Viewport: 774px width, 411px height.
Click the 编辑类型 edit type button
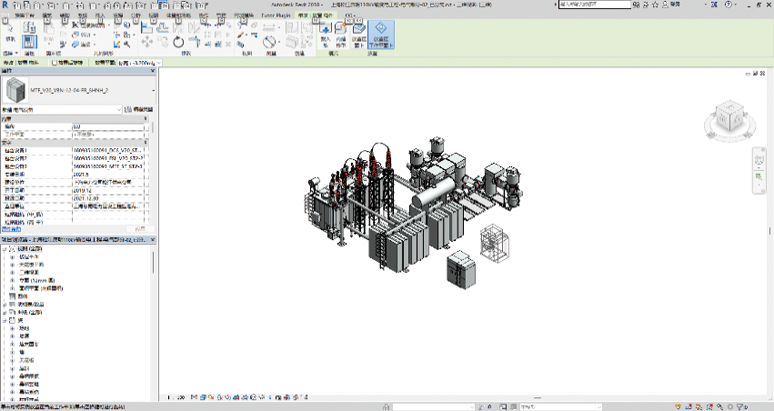[138, 109]
